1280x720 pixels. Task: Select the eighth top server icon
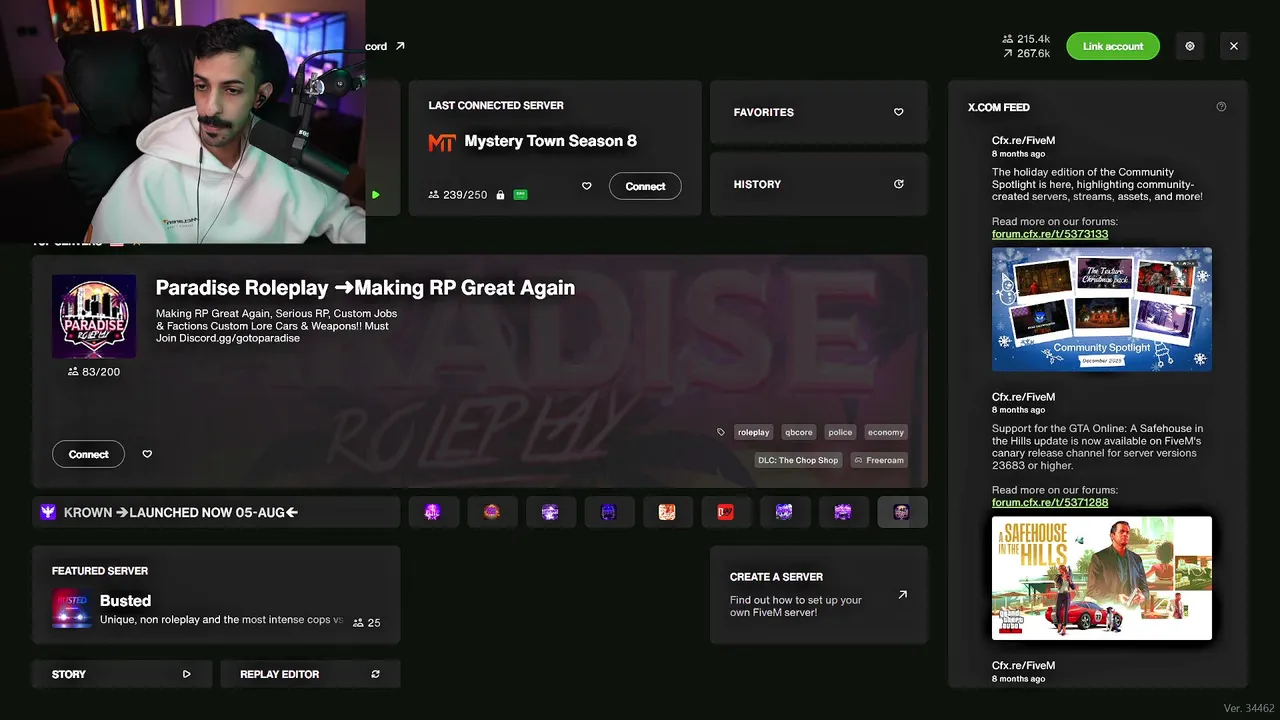843,512
